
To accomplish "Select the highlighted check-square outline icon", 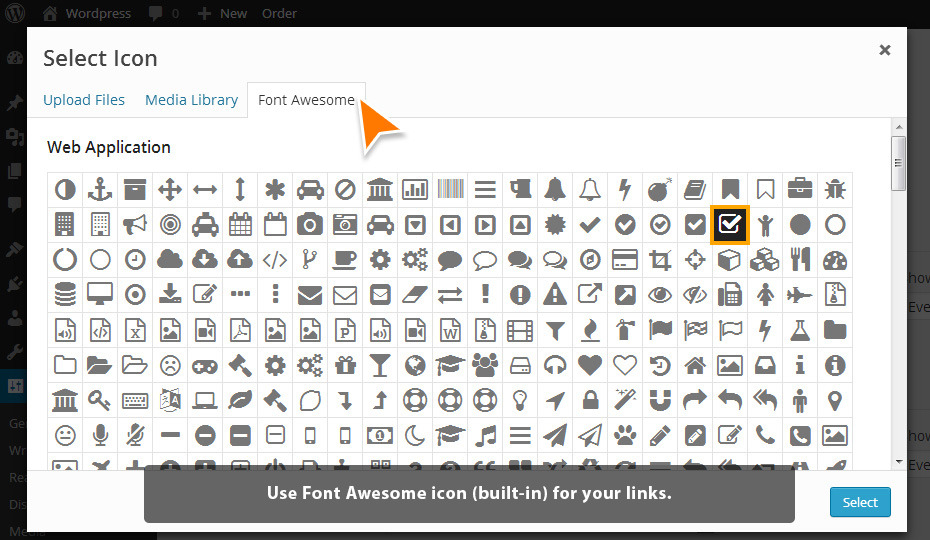I will click(730, 225).
